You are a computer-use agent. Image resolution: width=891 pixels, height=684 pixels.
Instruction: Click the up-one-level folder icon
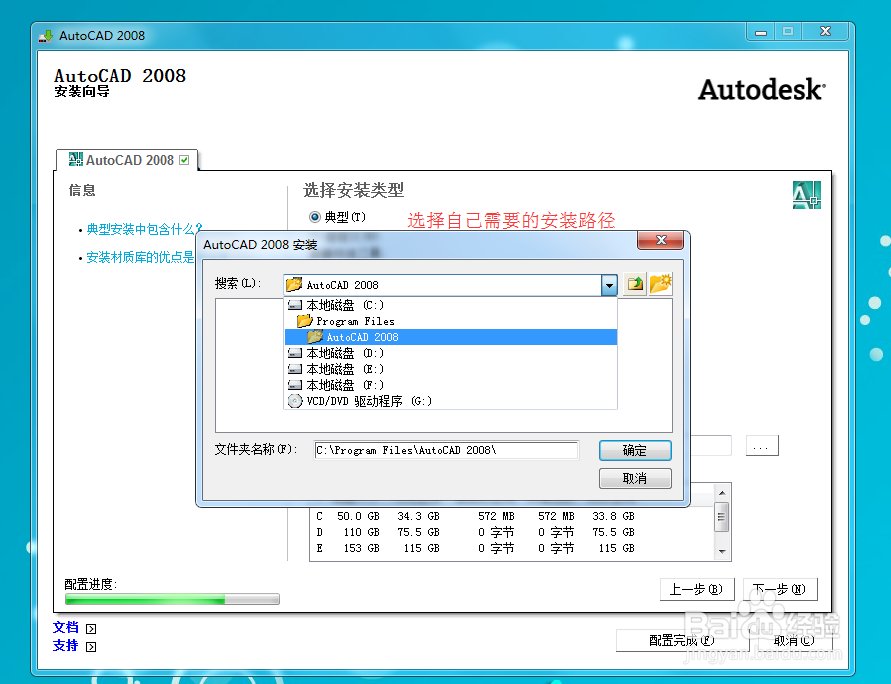pos(635,283)
